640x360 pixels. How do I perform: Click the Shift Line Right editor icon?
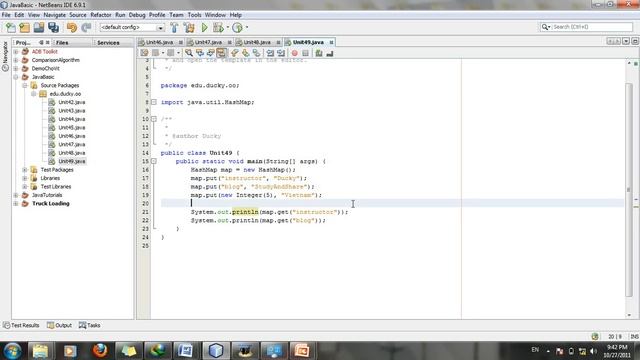(281, 53)
